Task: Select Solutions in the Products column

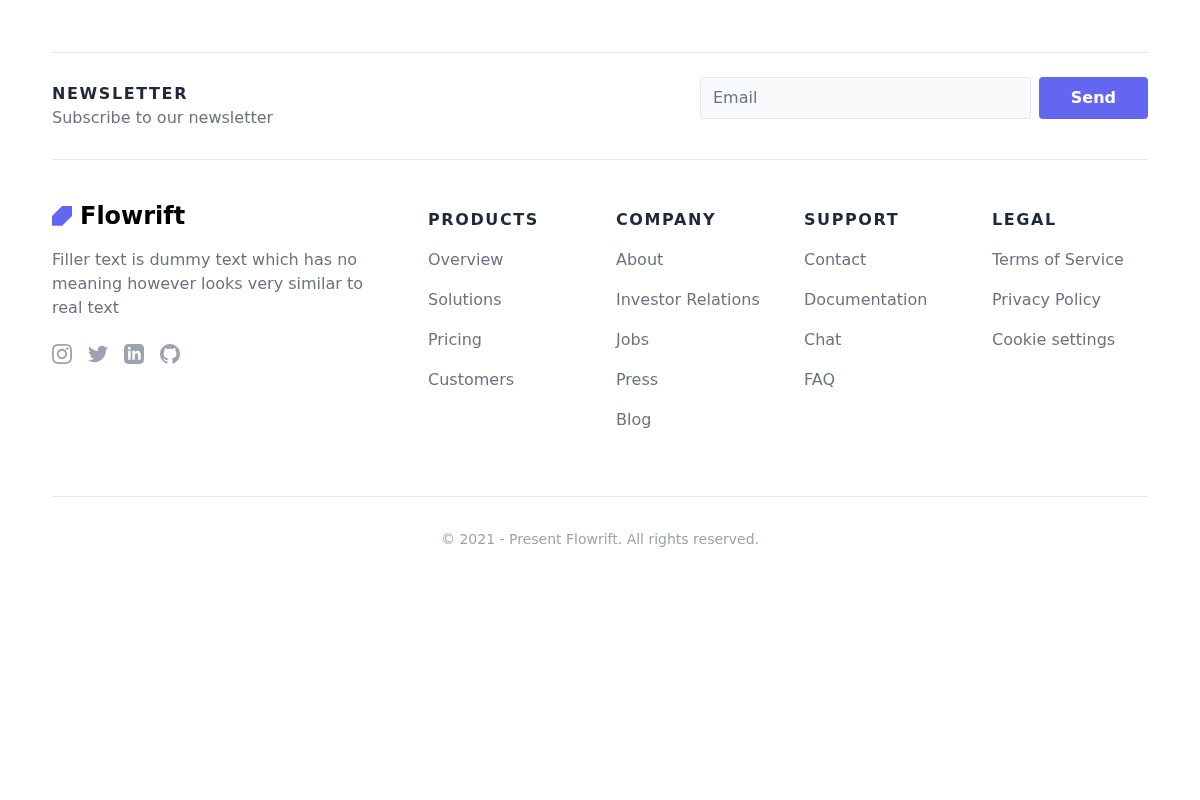Action: coord(464,299)
